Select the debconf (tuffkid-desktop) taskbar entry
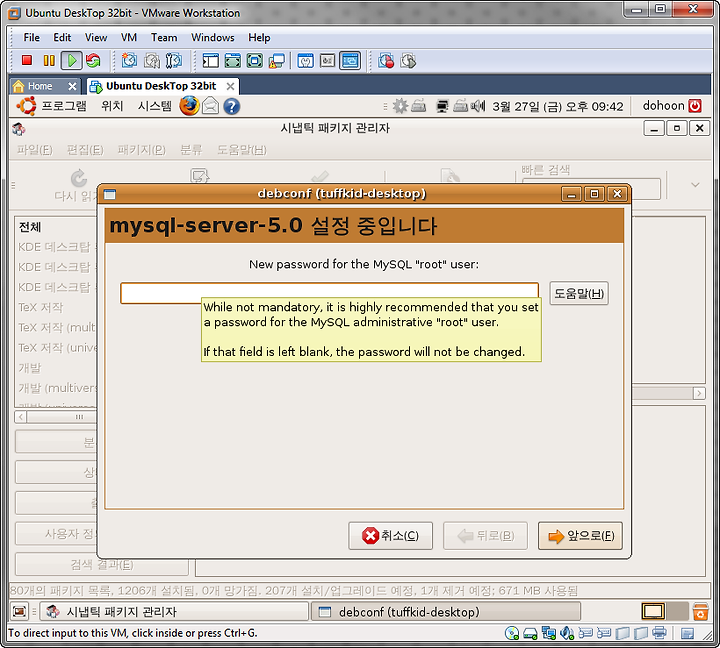 click(446, 612)
